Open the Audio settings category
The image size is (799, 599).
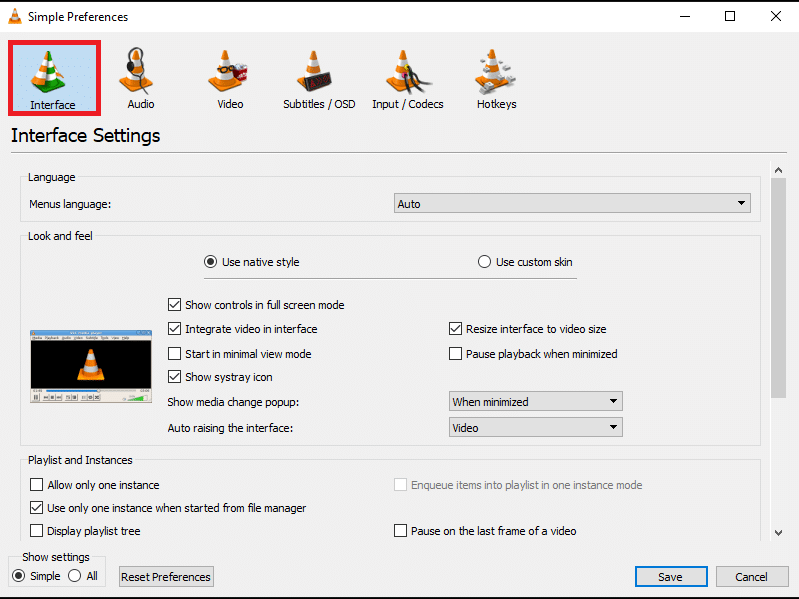141,78
